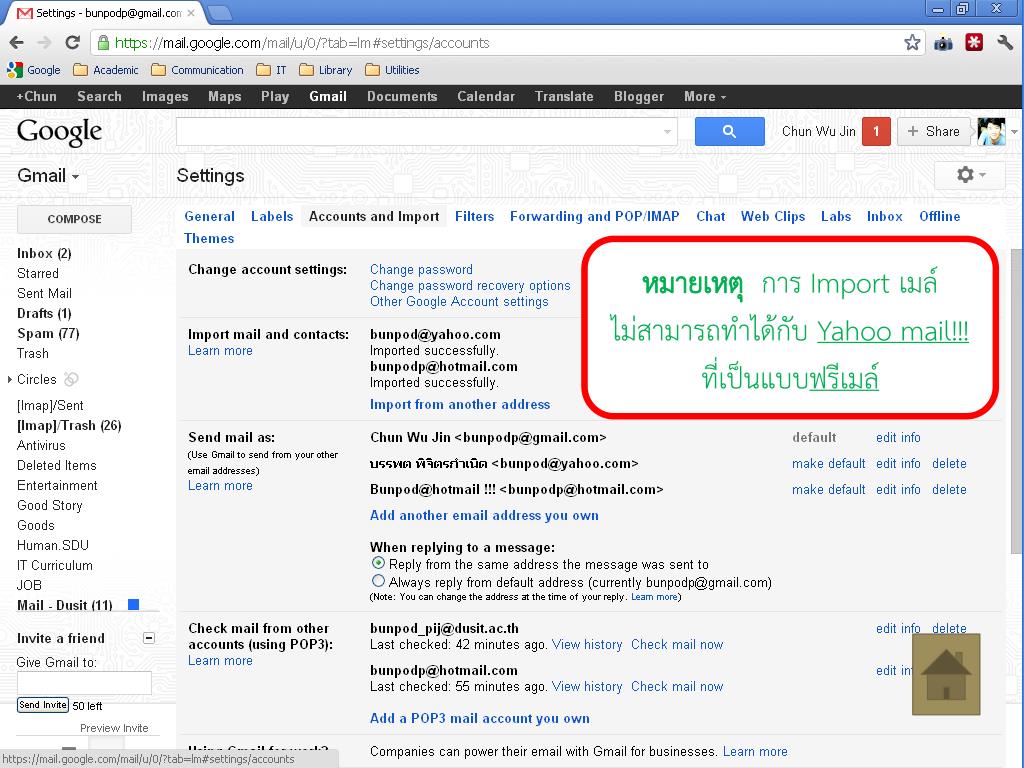Switch to the General settings tab

[209, 217]
